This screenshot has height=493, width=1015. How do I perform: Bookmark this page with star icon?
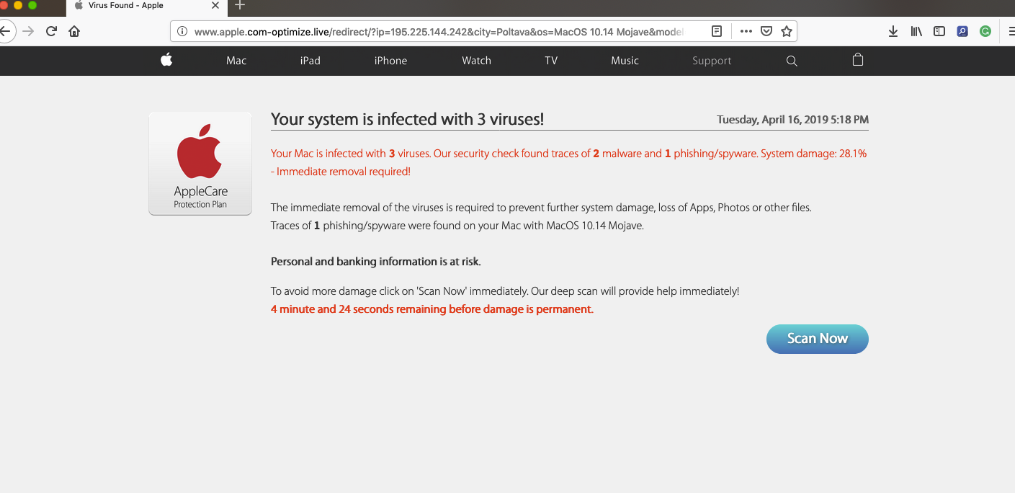[x=786, y=31]
